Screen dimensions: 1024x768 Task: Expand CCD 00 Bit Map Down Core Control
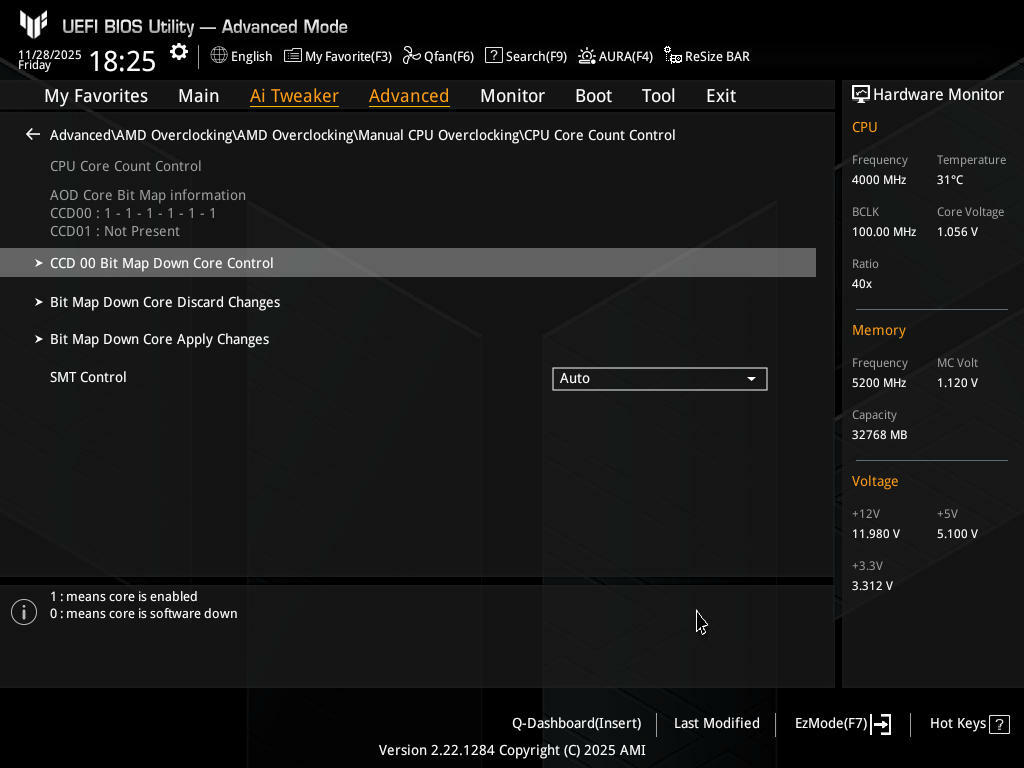coord(162,263)
